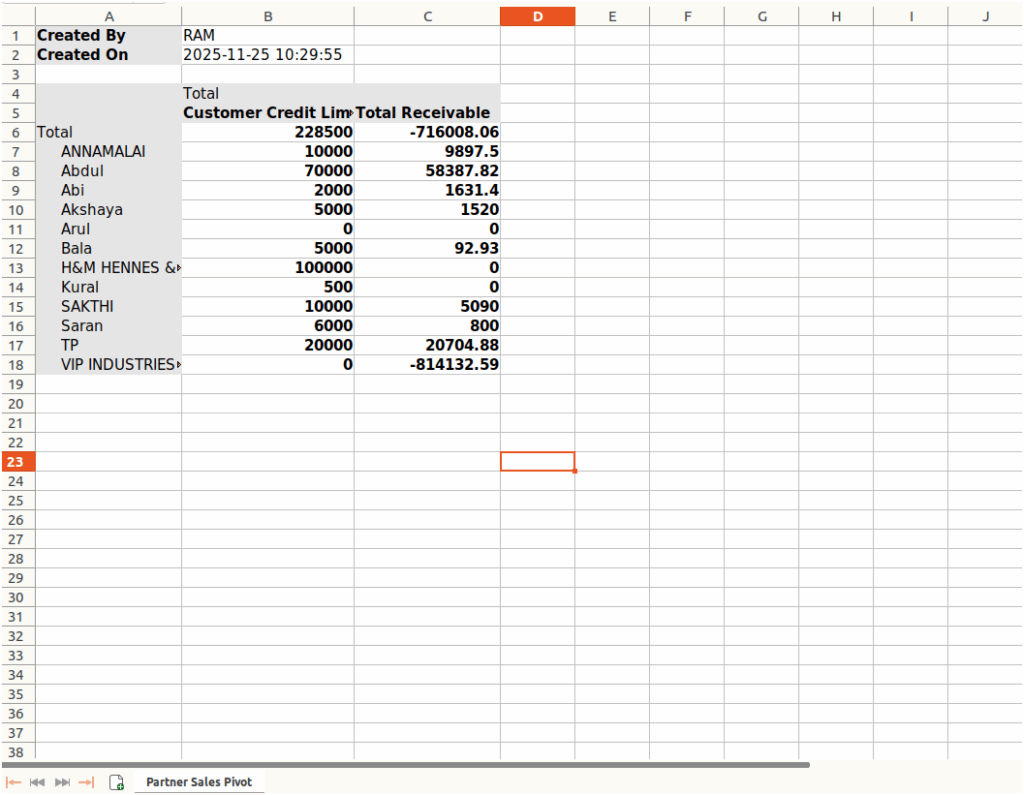Click the Created By label cell
The height and width of the screenshot is (795, 1024).
[x=82, y=35]
